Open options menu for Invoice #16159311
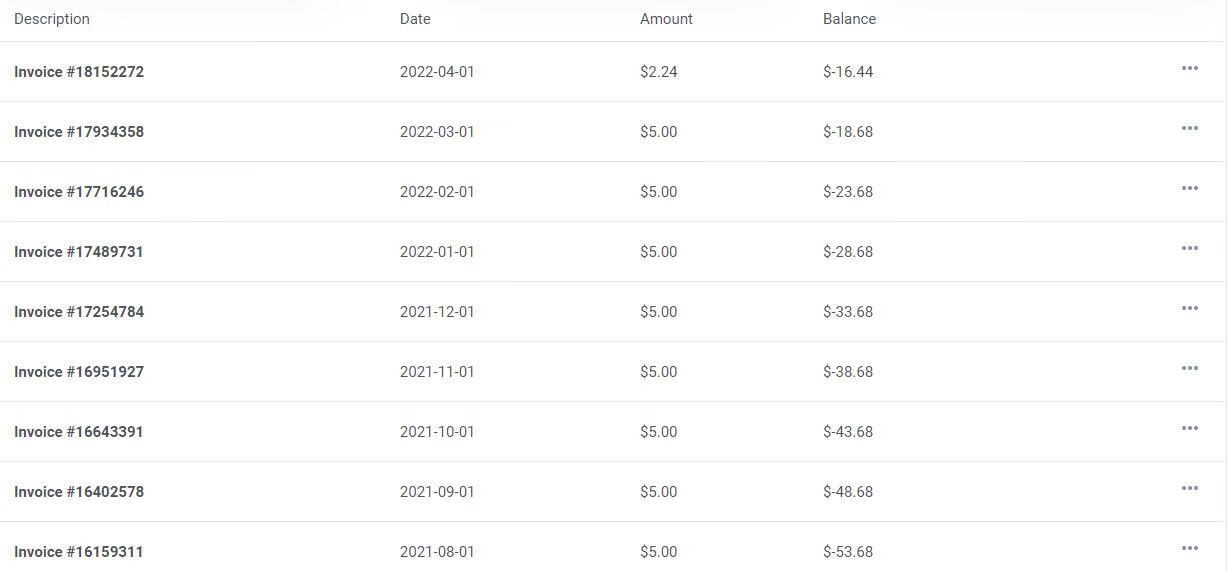The height and width of the screenshot is (571, 1228). click(1189, 549)
